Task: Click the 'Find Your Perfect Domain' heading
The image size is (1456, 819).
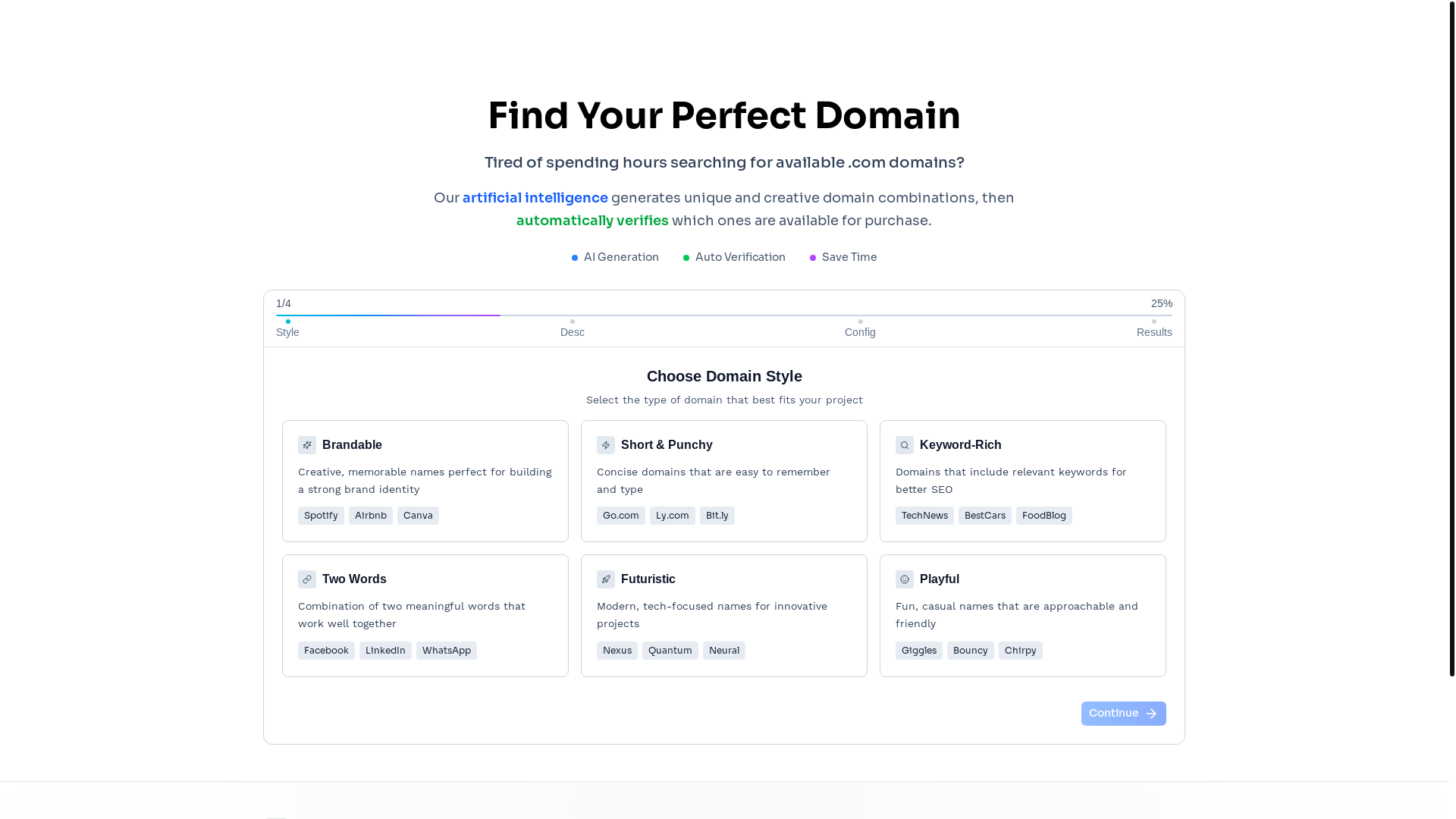Action: (724, 116)
